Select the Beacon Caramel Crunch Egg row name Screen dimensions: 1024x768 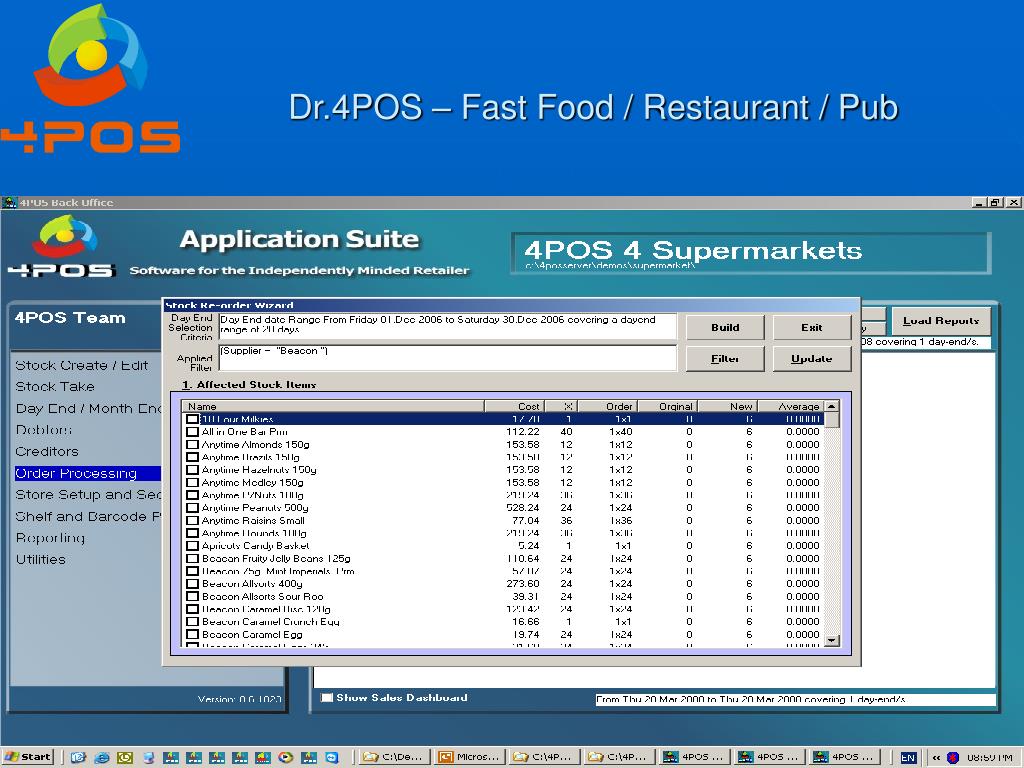tap(270, 622)
